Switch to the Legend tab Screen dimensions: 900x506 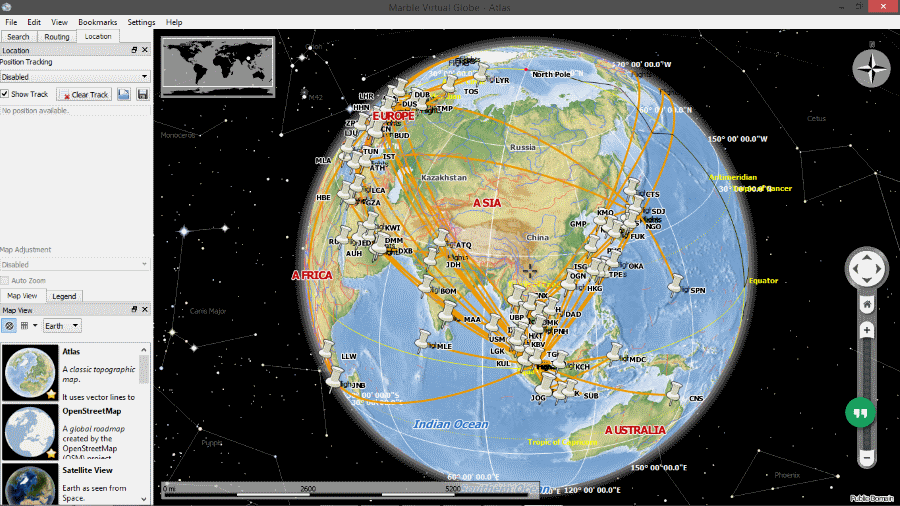[64, 297]
